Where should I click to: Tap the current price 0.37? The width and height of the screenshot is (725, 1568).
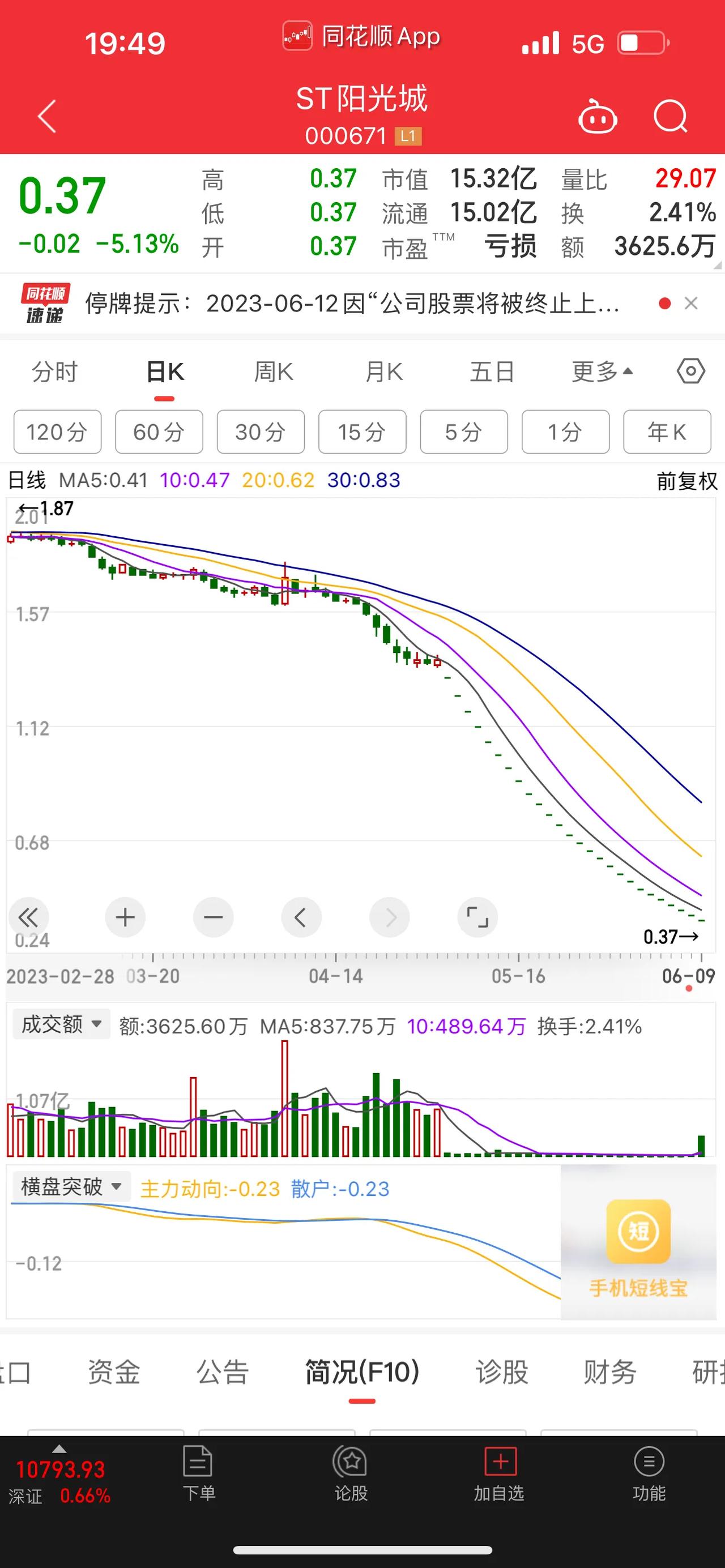click(62, 196)
